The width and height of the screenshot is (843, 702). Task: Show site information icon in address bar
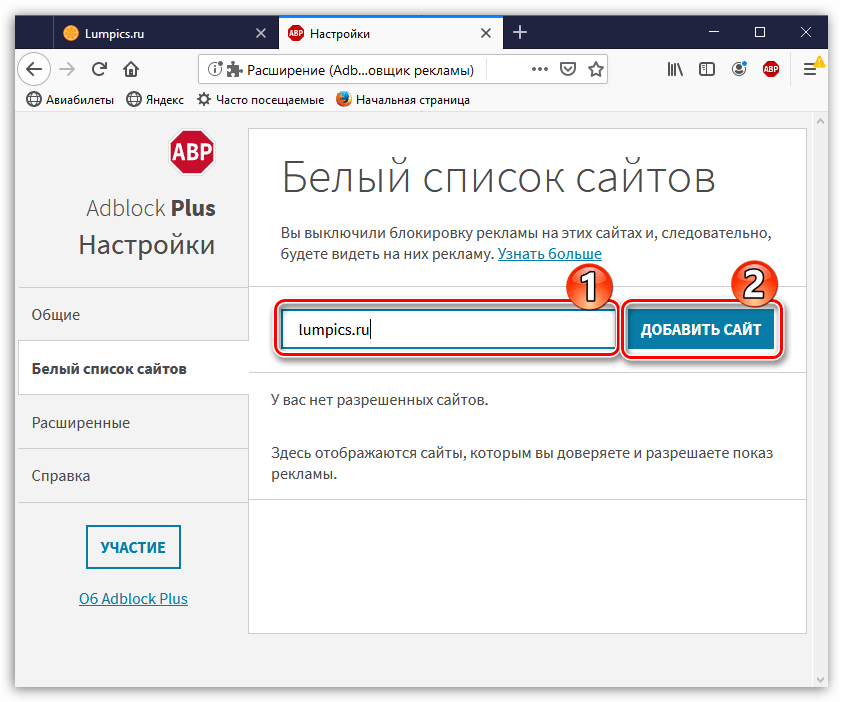pos(215,69)
